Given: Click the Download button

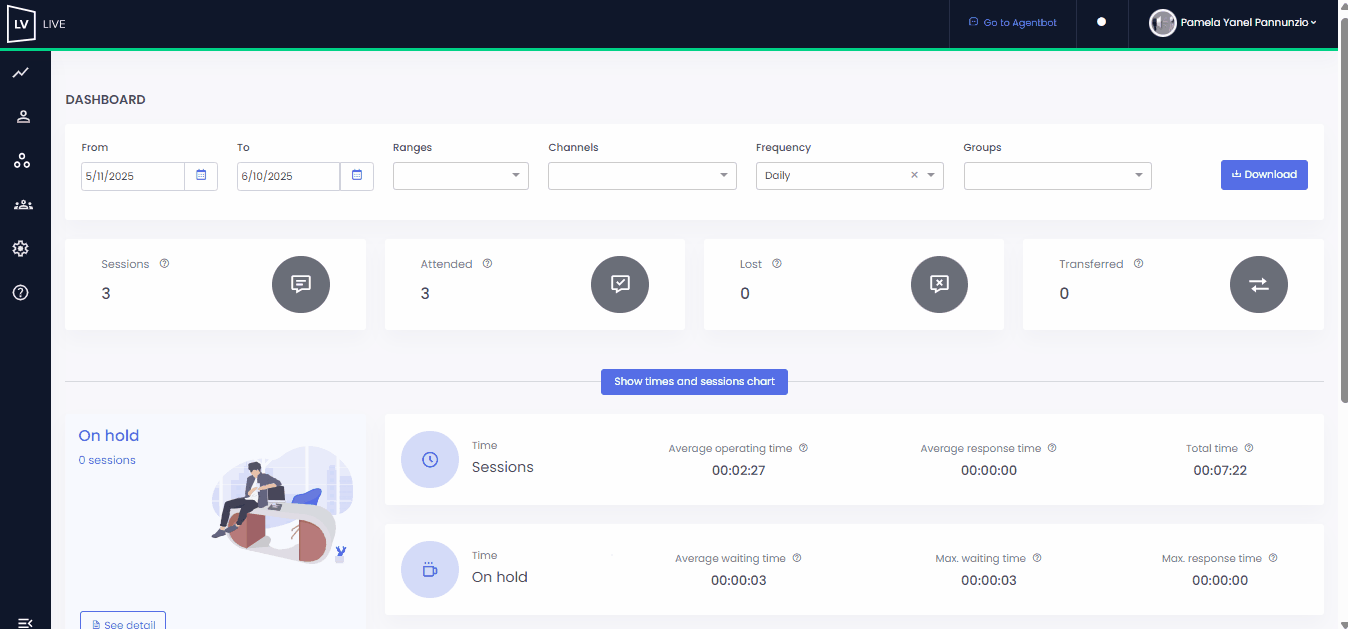Looking at the screenshot, I should click(x=1264, y=174).
